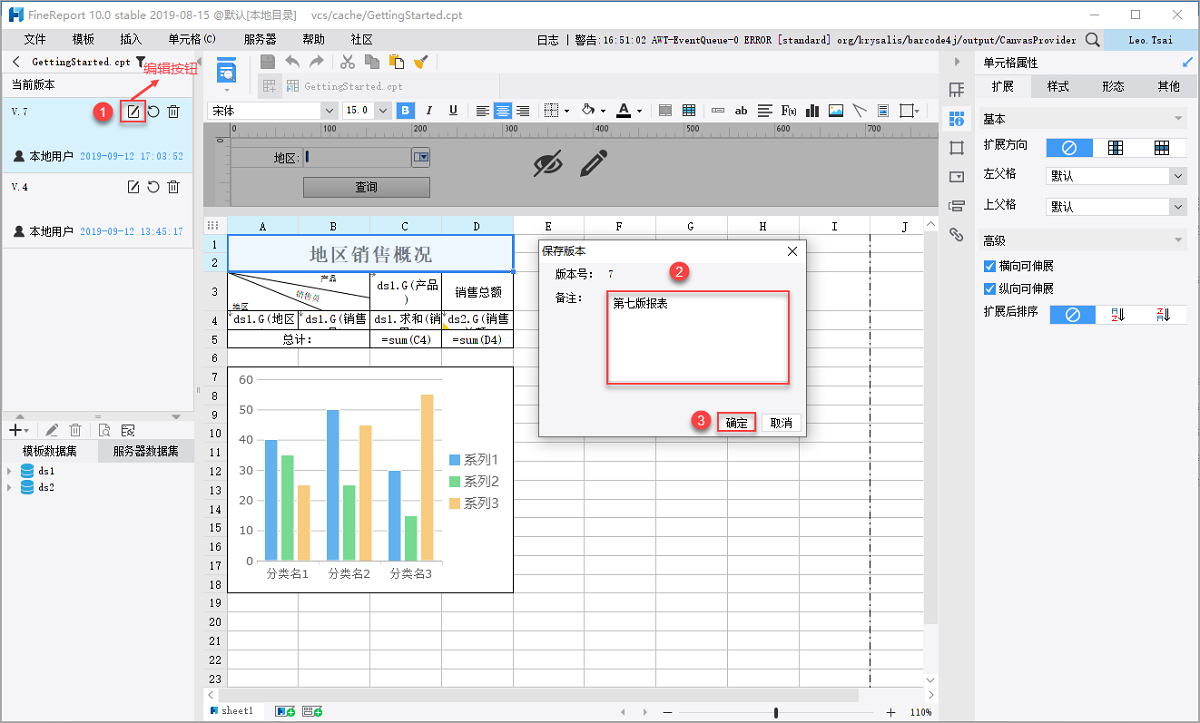Click the Leo.Tsai user account button
This screenshot has height=723, width=1200.
pyautogui.click(x=1151, y=40)
